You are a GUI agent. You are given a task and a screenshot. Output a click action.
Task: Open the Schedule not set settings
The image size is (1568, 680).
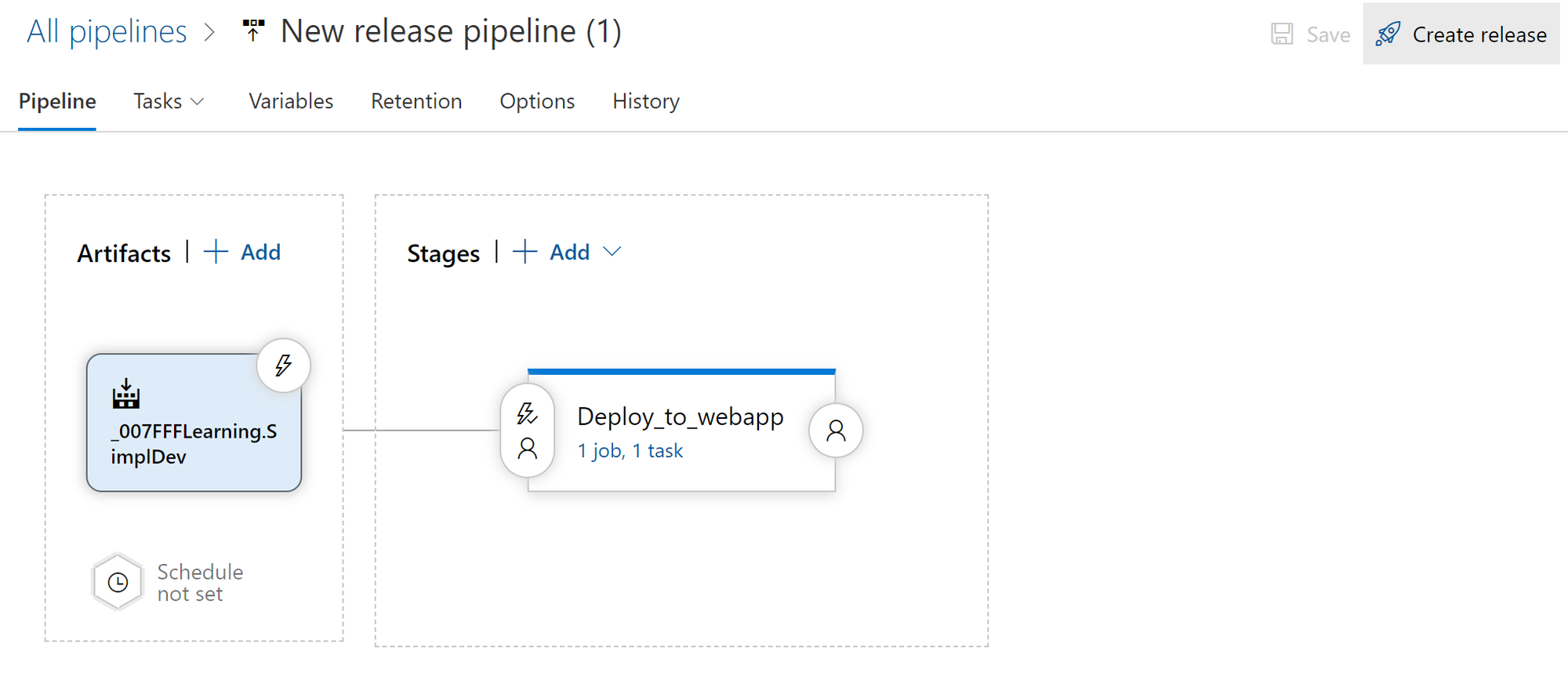click(x=118, y=581)
